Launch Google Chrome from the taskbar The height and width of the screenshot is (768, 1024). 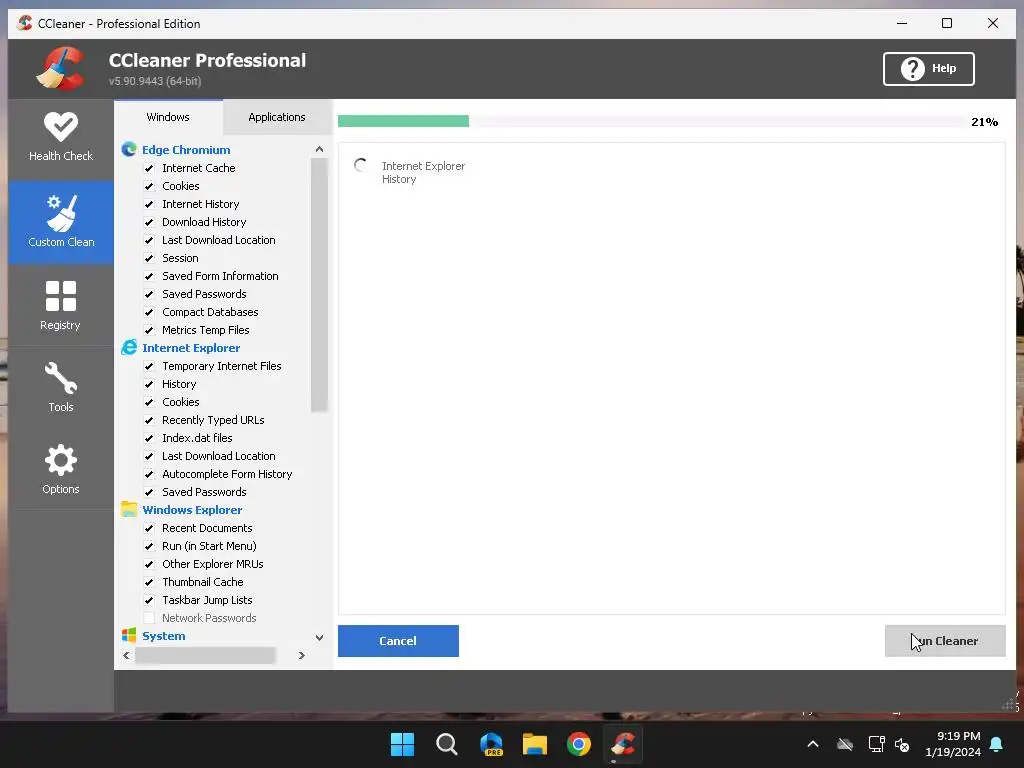pyautogui.click(x=579, y=744)
